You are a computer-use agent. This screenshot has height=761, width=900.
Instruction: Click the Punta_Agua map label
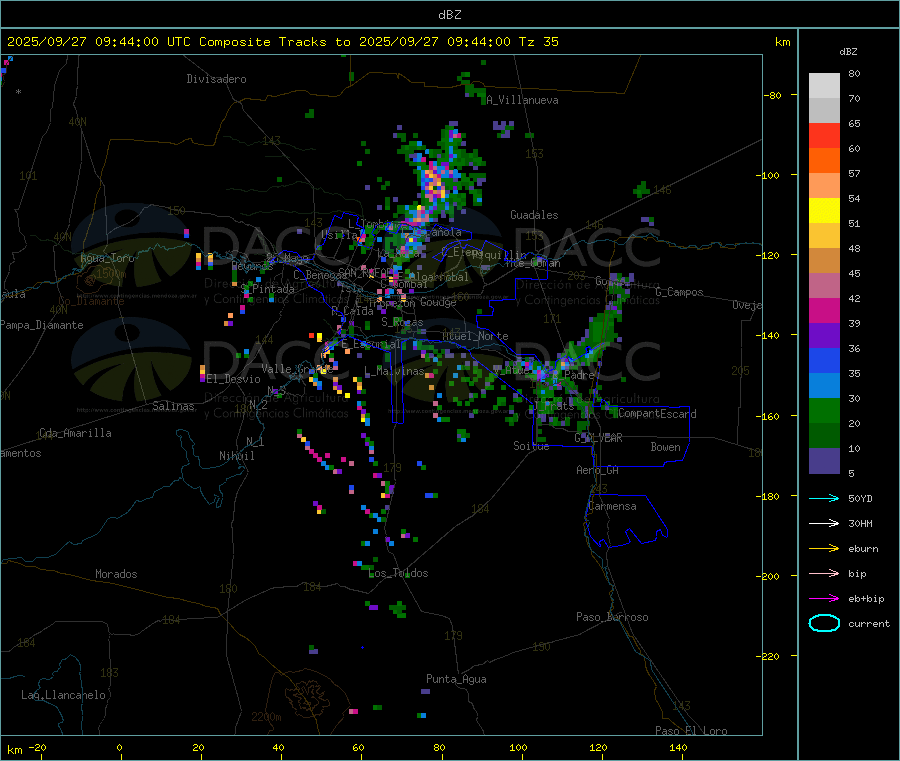coord(456,679)
